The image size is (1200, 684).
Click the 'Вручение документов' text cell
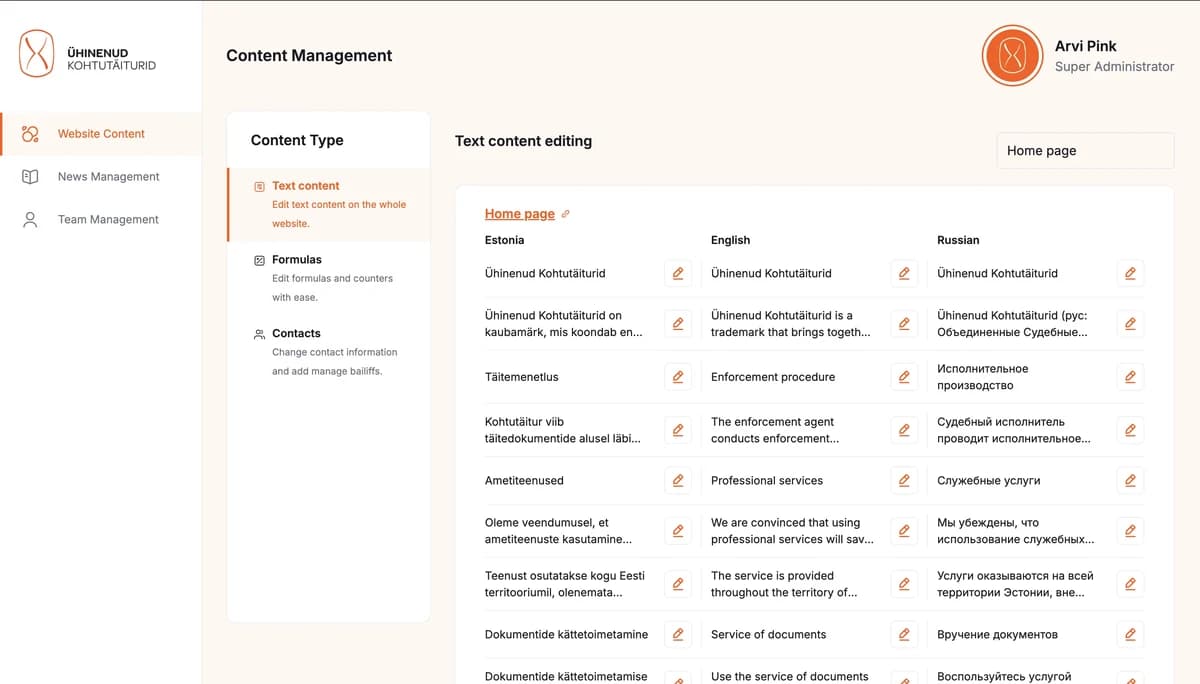click(x=997, y=635)
